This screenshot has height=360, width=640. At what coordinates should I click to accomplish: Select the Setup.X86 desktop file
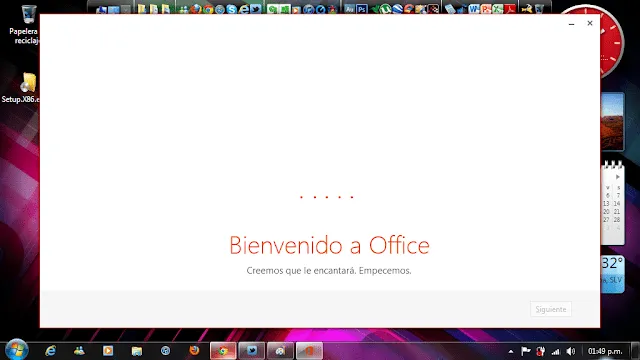[x=21, y=88]
